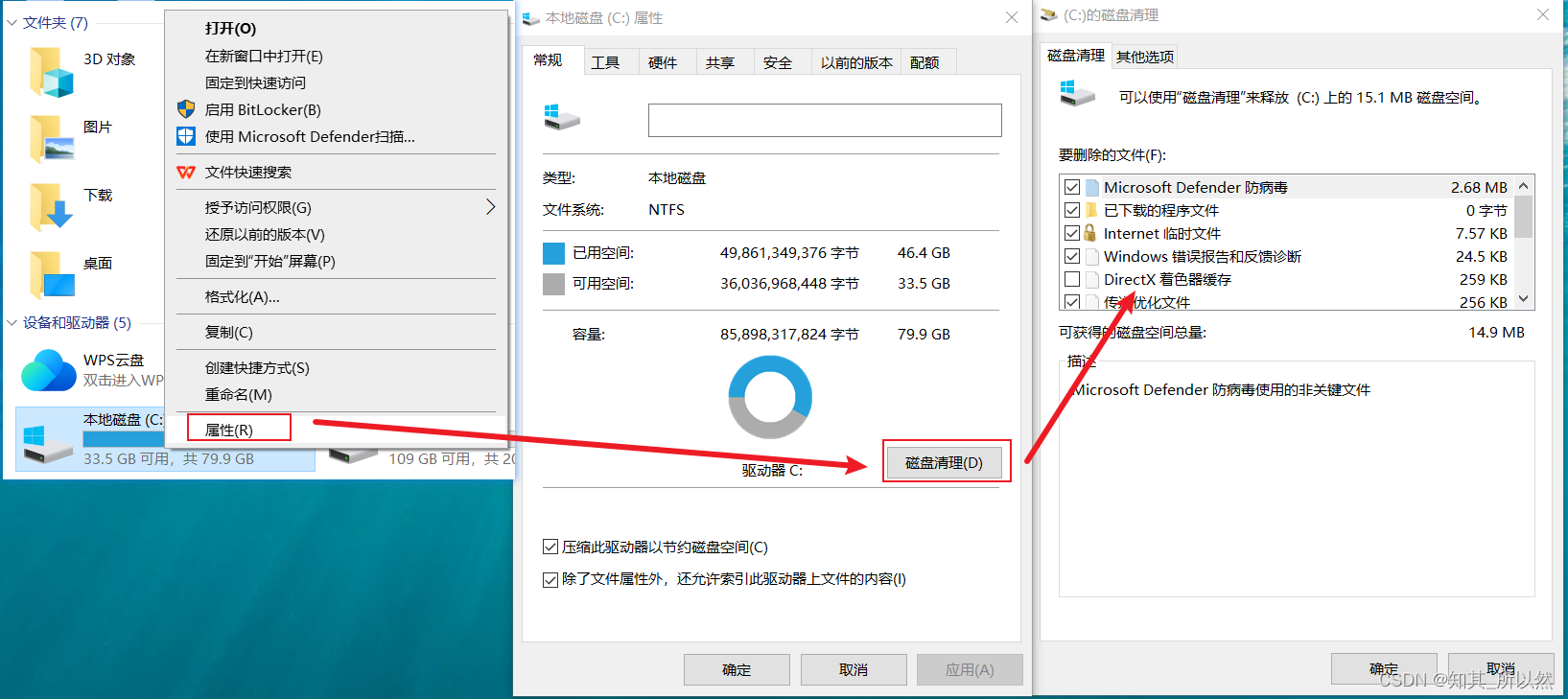Open the 3D 对象 folder icon
The width and height of the screenshot is (1568, 699).
[x=51, y=72]
